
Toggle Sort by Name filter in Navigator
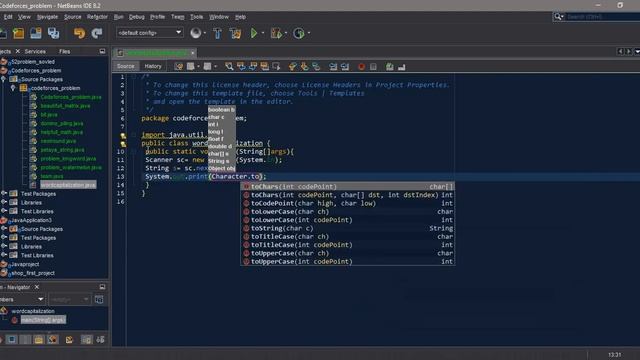point(87,339)
